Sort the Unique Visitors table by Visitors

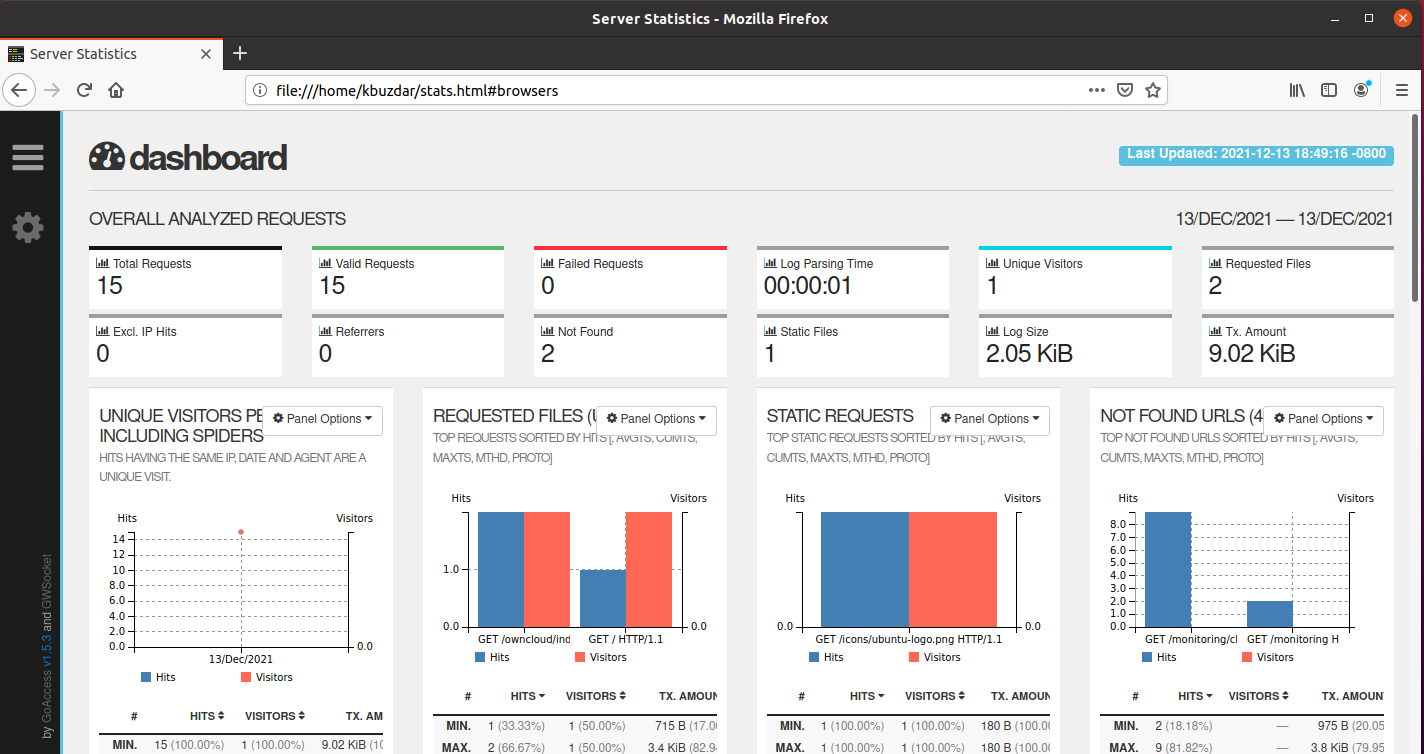coord(275,716)
